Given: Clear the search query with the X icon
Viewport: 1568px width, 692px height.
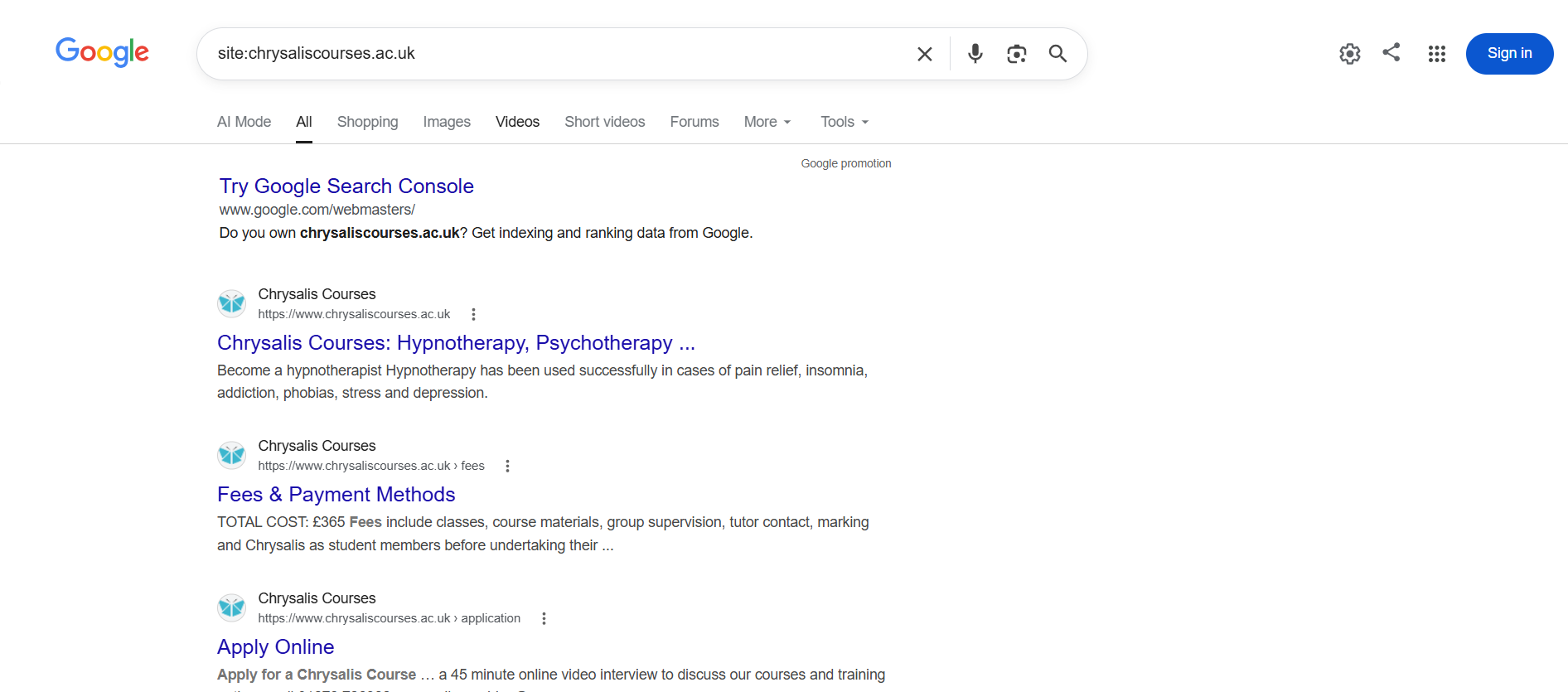Looking at the screenshot, I should click(925, 54).
